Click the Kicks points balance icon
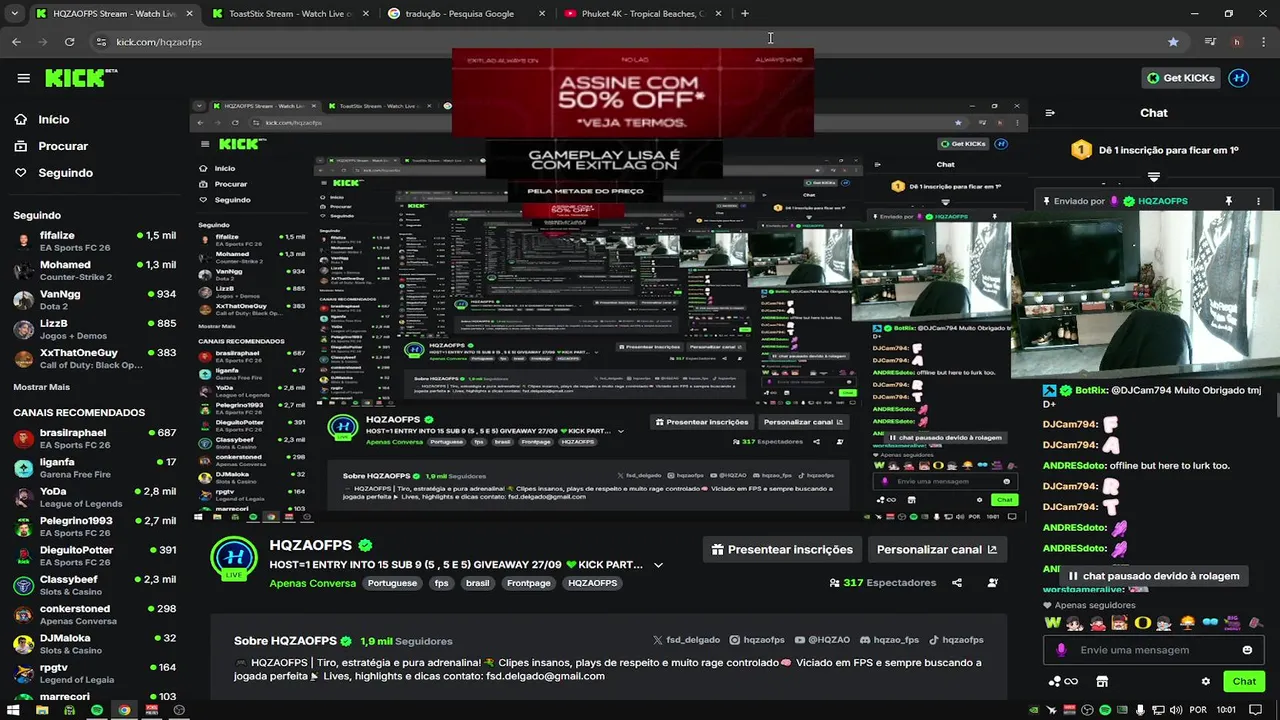This screenshot has width=1280, height=720. tap(1063, 681)
